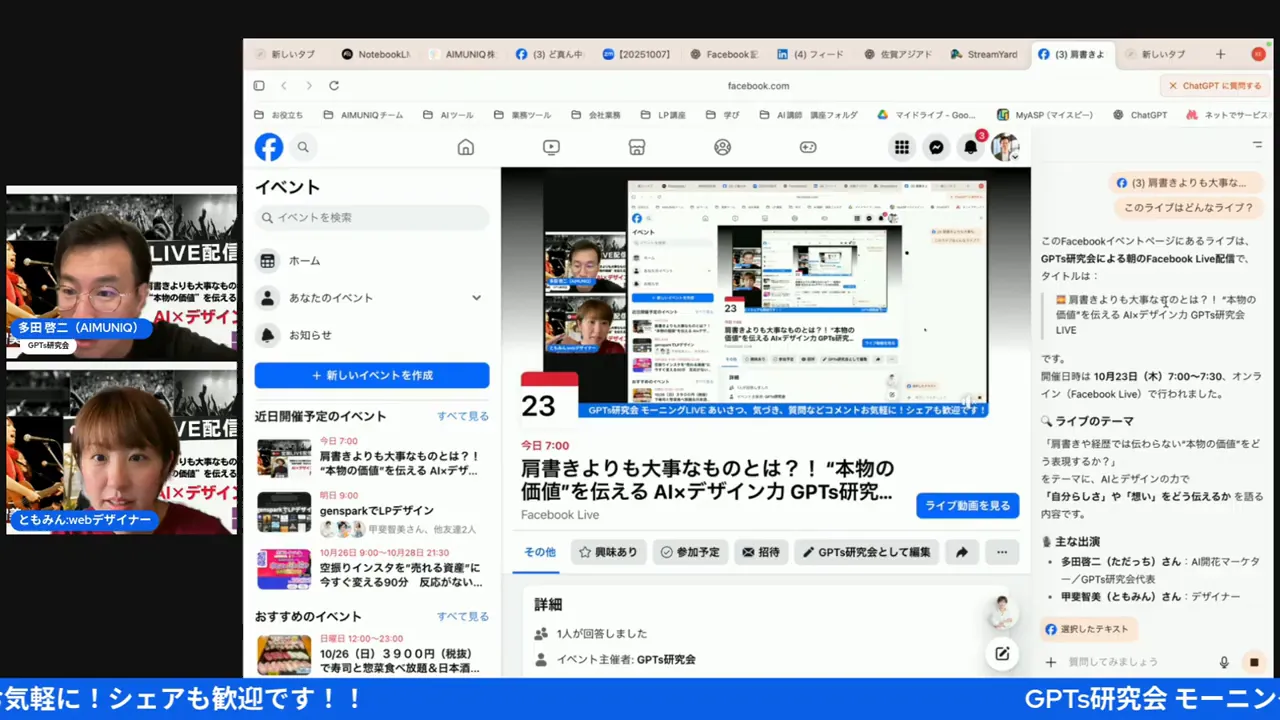The height and width of the screenshot is (720, 1280).
Task: Switch to the StreamYard browser tab
Action: [984, 54]
